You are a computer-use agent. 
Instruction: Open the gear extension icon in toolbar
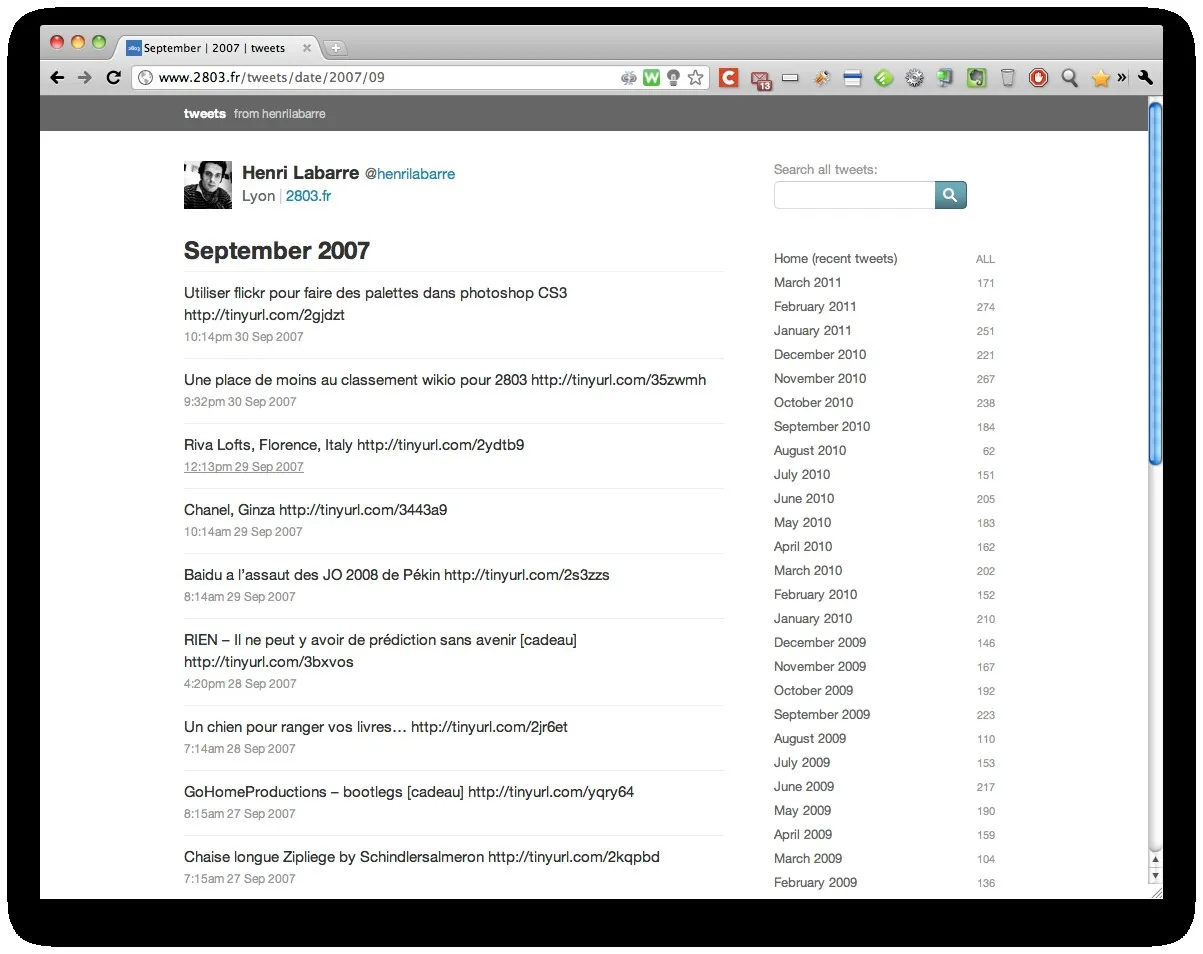pos(914,77)
